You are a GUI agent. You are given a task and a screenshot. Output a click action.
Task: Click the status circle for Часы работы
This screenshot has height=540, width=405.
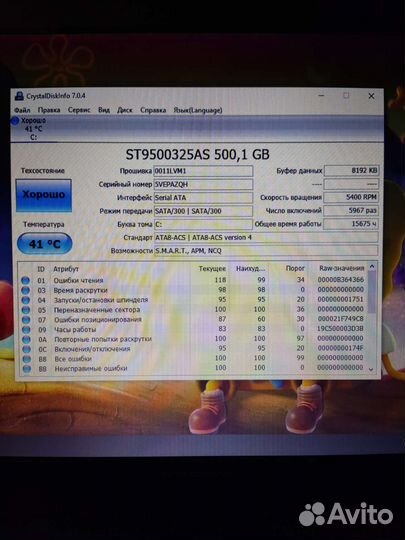tap(26, 330)
